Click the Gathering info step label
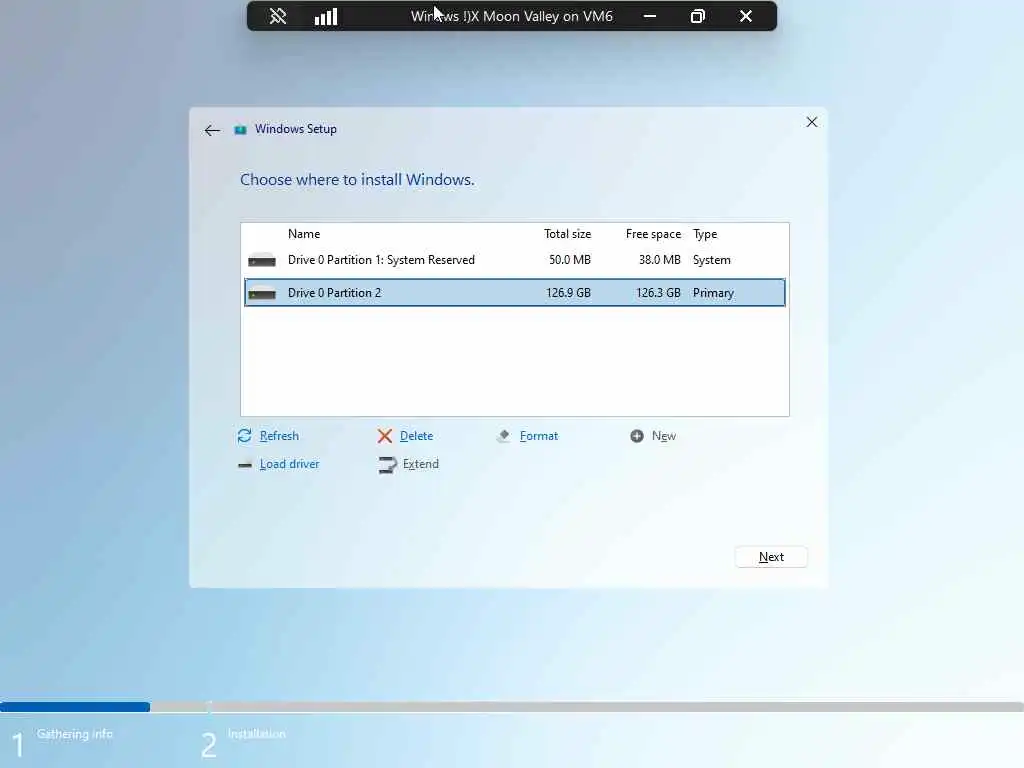Image resolution: width=1024 pixels, height=768 pixels. 74,734
